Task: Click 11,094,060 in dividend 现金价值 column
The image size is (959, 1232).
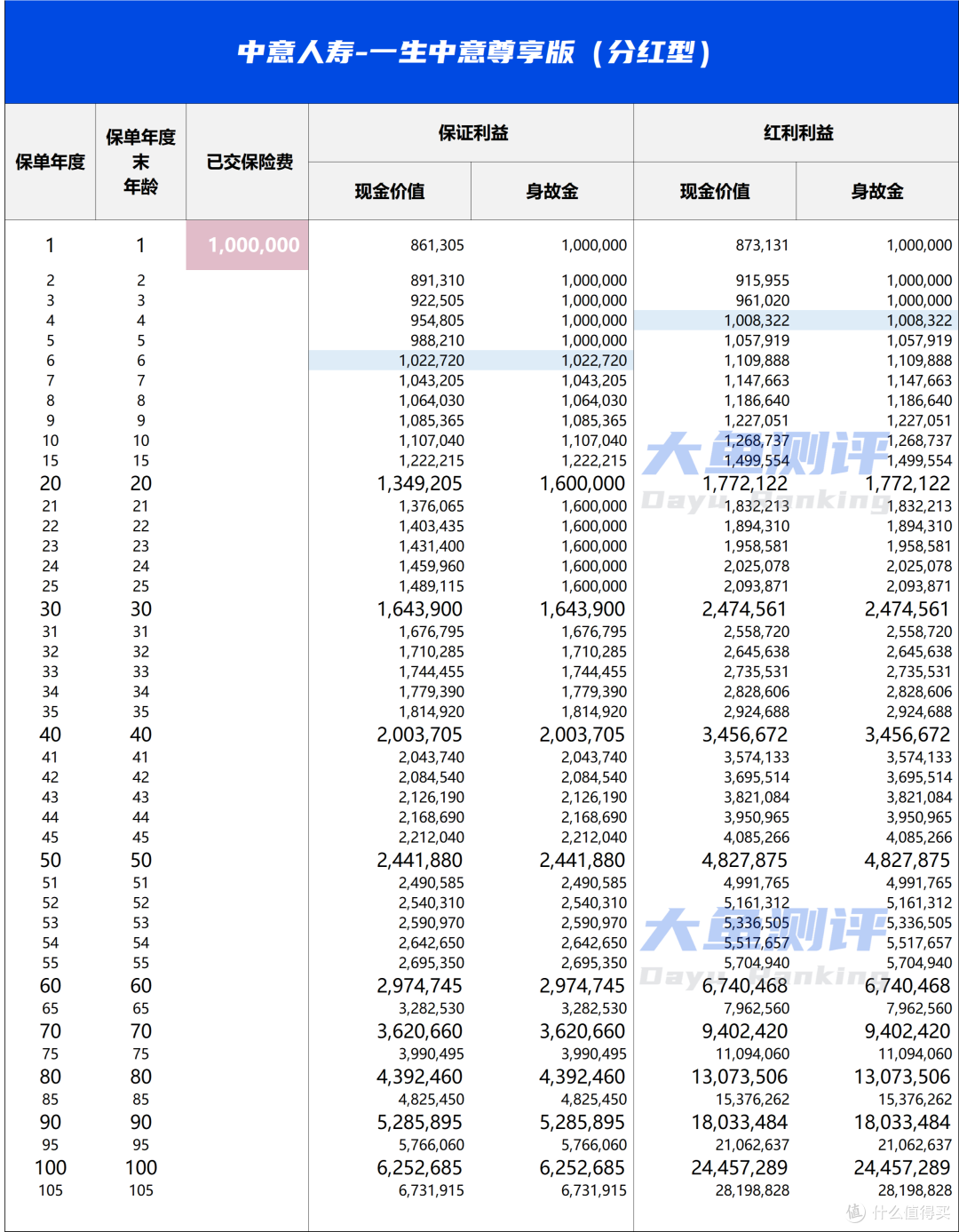Action: coord(752,1054)
